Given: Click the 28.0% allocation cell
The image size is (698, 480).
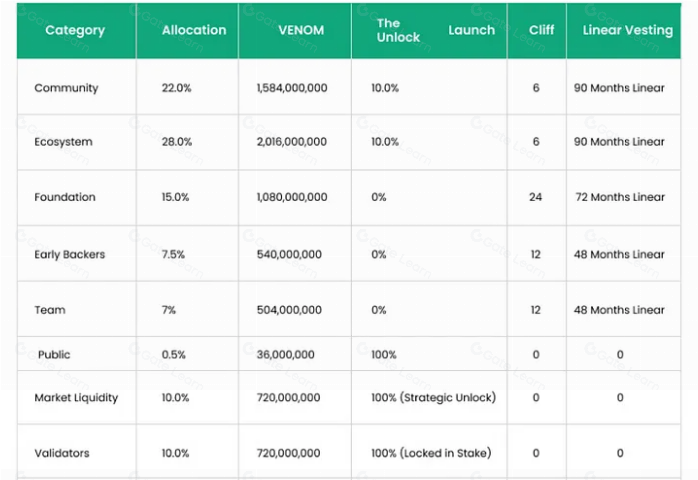Looking at the screenshot, I should coord(176,142).
